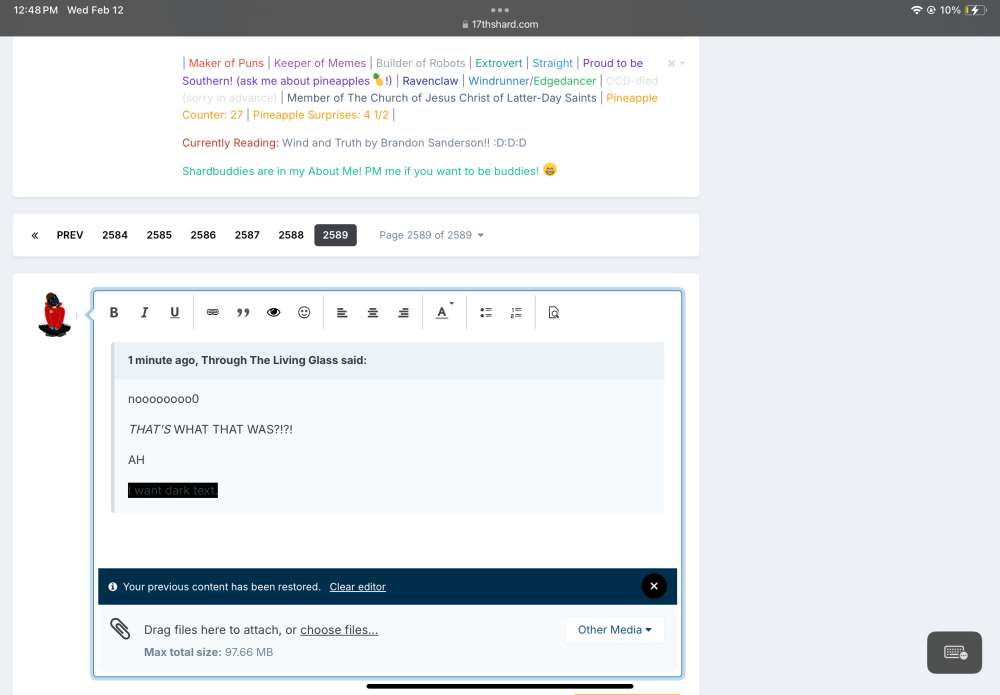Insert a quote block

(243, 312)
